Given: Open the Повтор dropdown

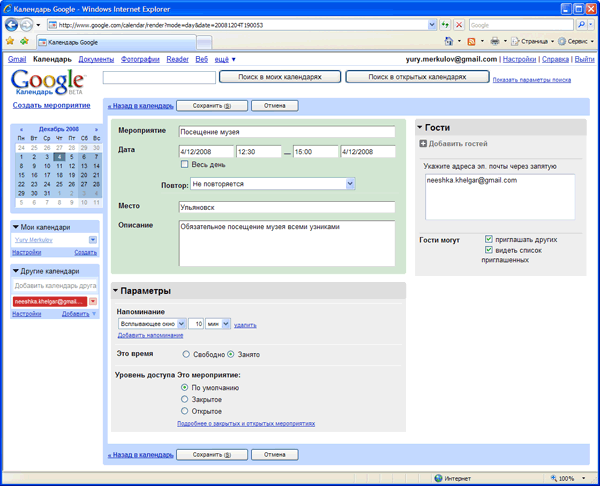Looking at the screenshot, I should 273,184.
